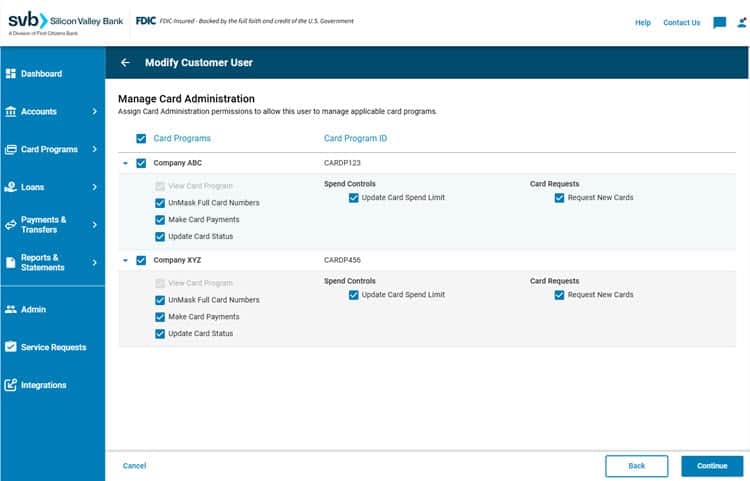Expand the Card Programs menu chevron
This screenshot has width=750, height=481.
(95, 149)
